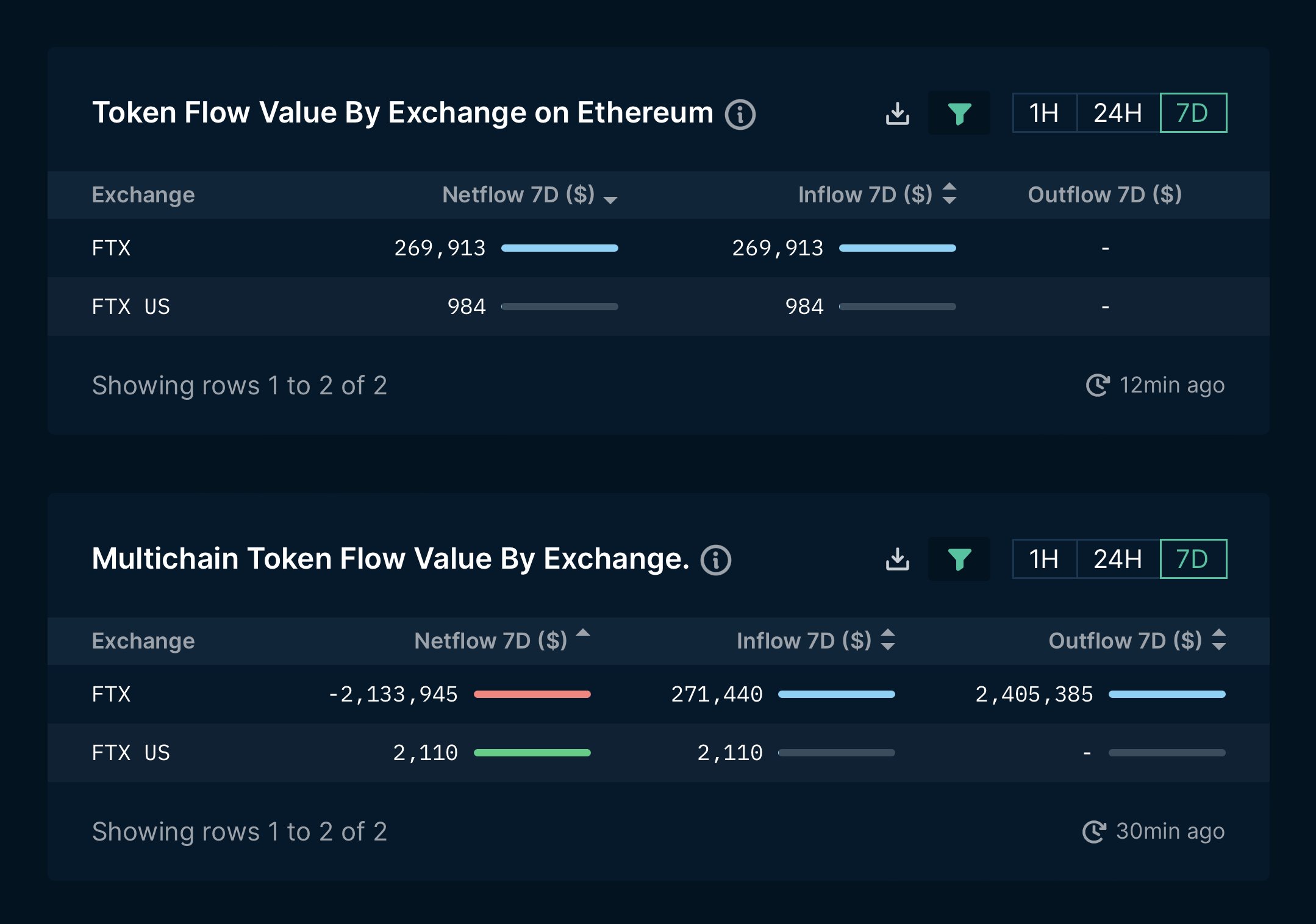The height and width of the screenshot is (924, 1316).
Task: Switch the Ethereum table to 1H view
Action: coord(1043,113)
